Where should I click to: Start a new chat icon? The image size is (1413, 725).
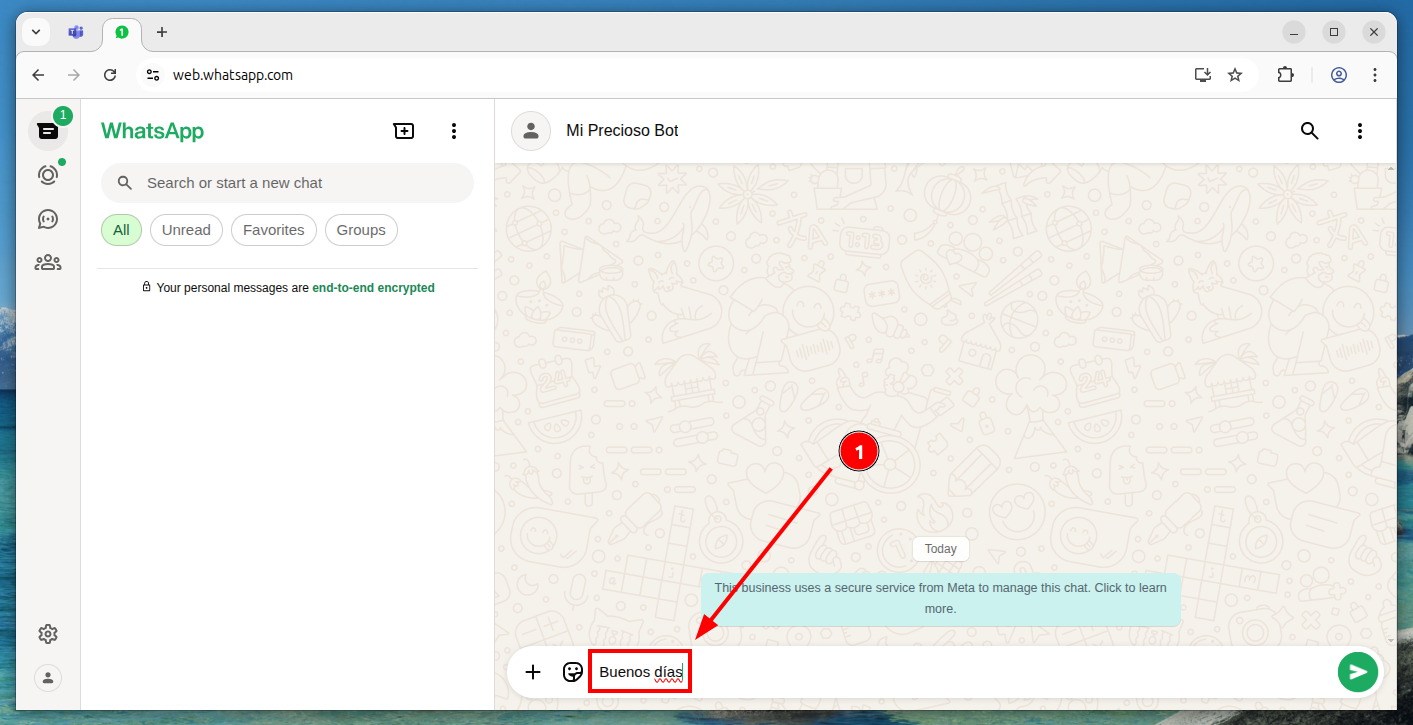tap(403, 131)
